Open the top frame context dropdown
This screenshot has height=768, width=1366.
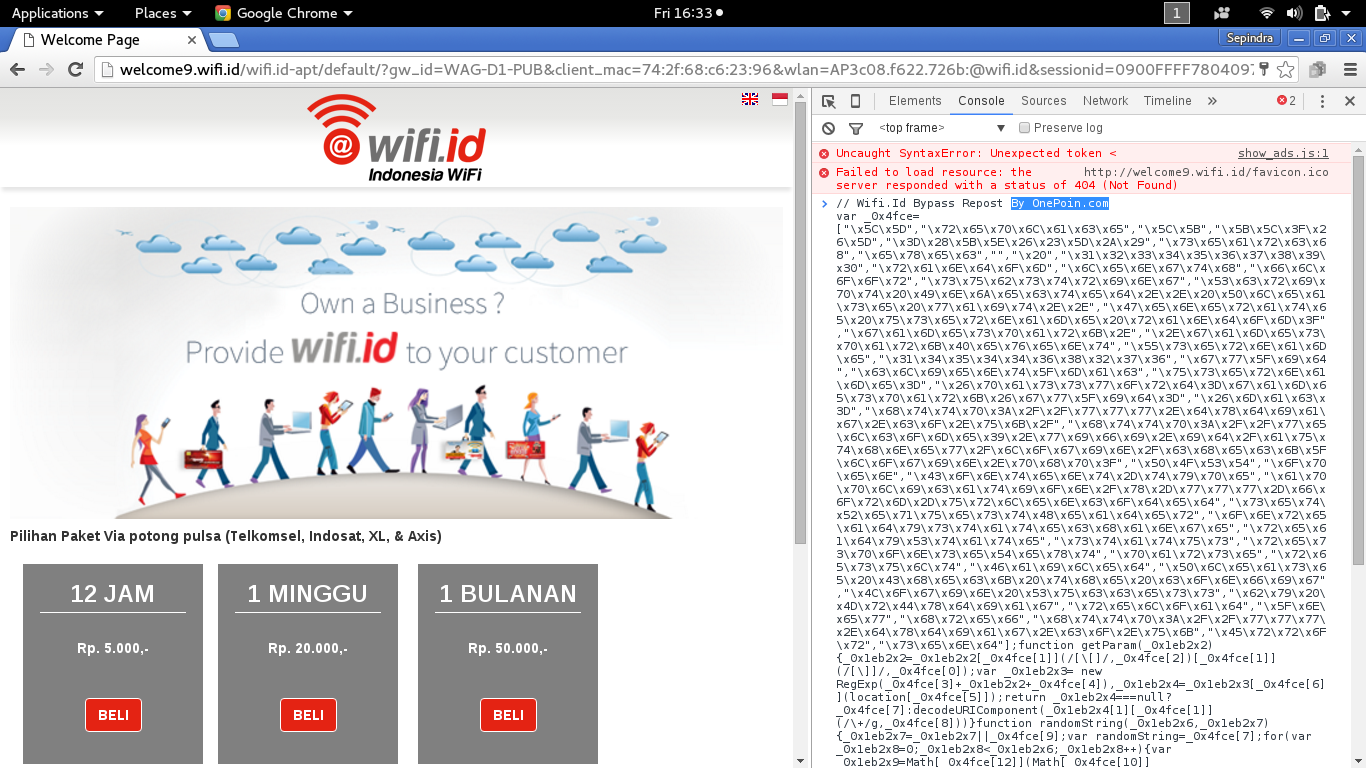[942, 128]
